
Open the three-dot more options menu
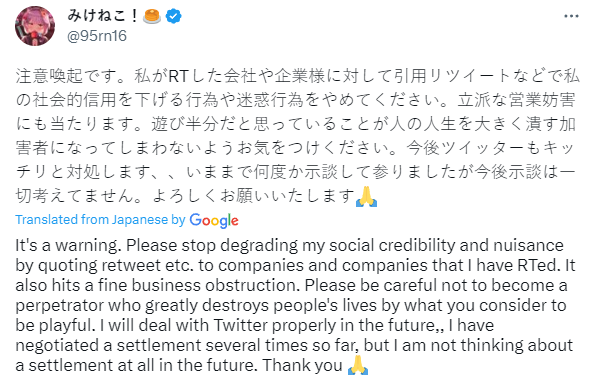click(571, 16)
